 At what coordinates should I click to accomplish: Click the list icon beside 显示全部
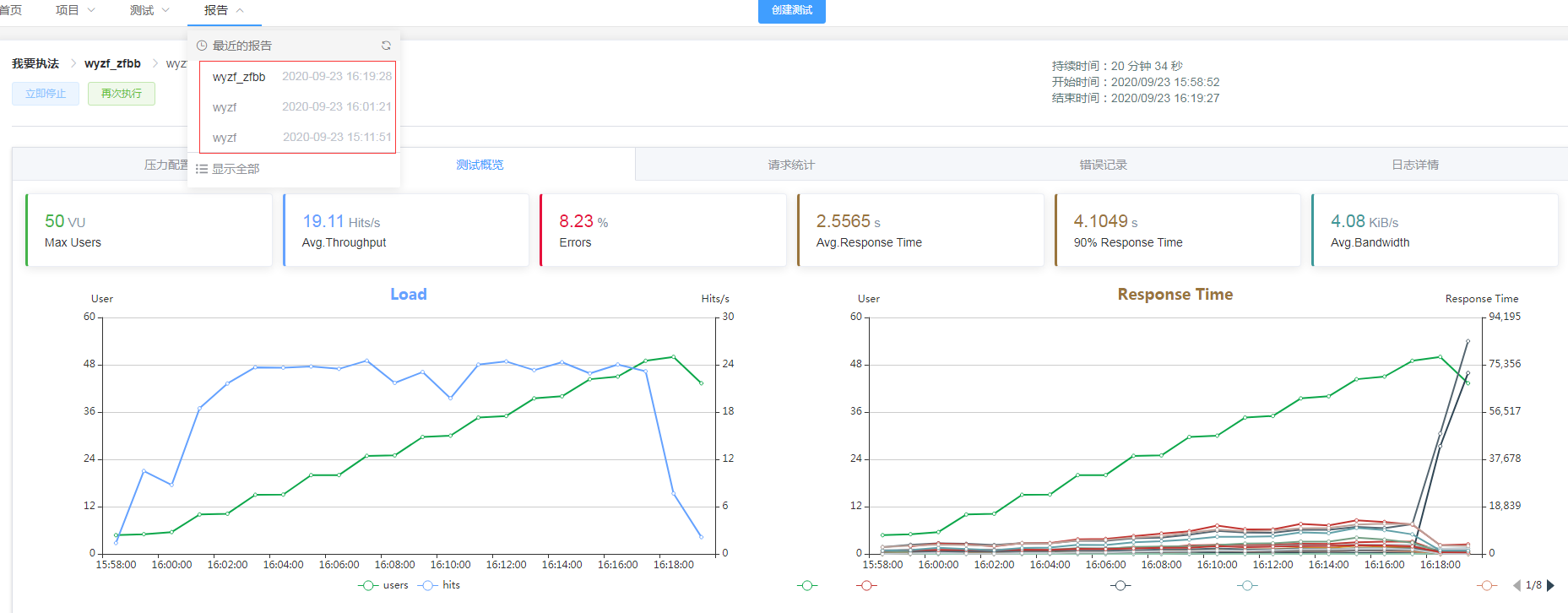pyautogui.click(x=202, y=169)
